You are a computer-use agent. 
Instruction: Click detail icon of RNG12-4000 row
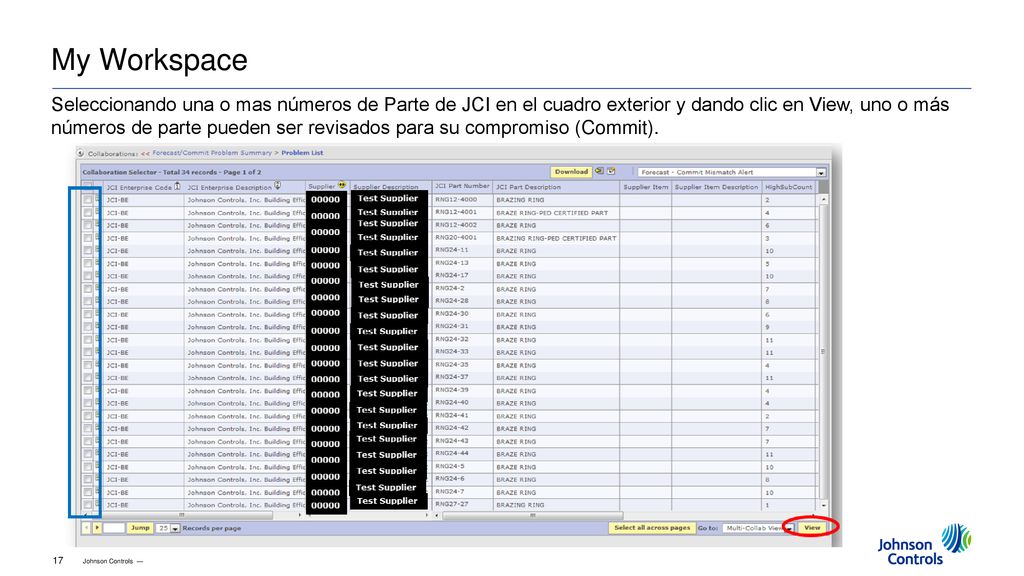(98, 199)
